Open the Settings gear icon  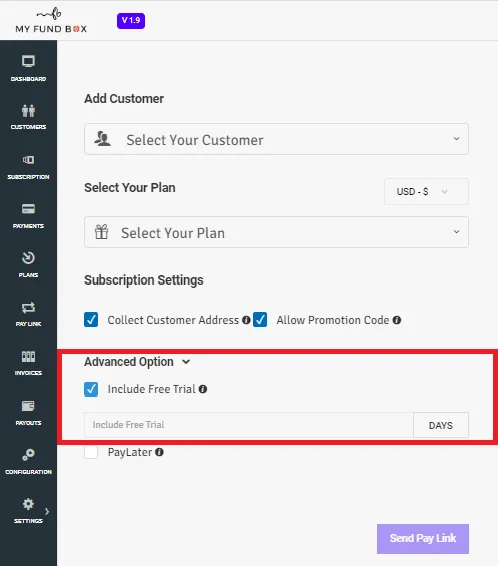(28, 504)
